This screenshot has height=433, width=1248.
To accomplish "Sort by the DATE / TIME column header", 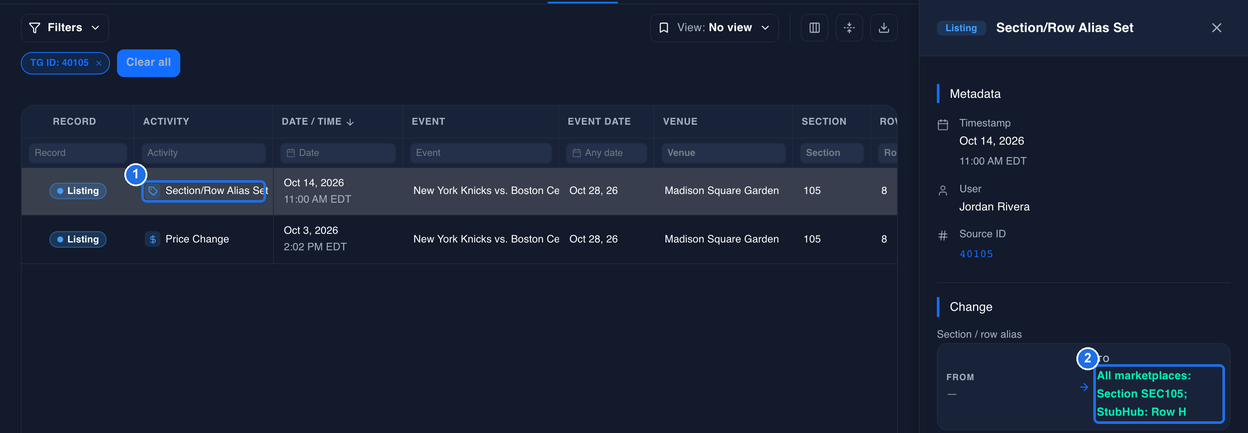I will click(x=318, y=122).
